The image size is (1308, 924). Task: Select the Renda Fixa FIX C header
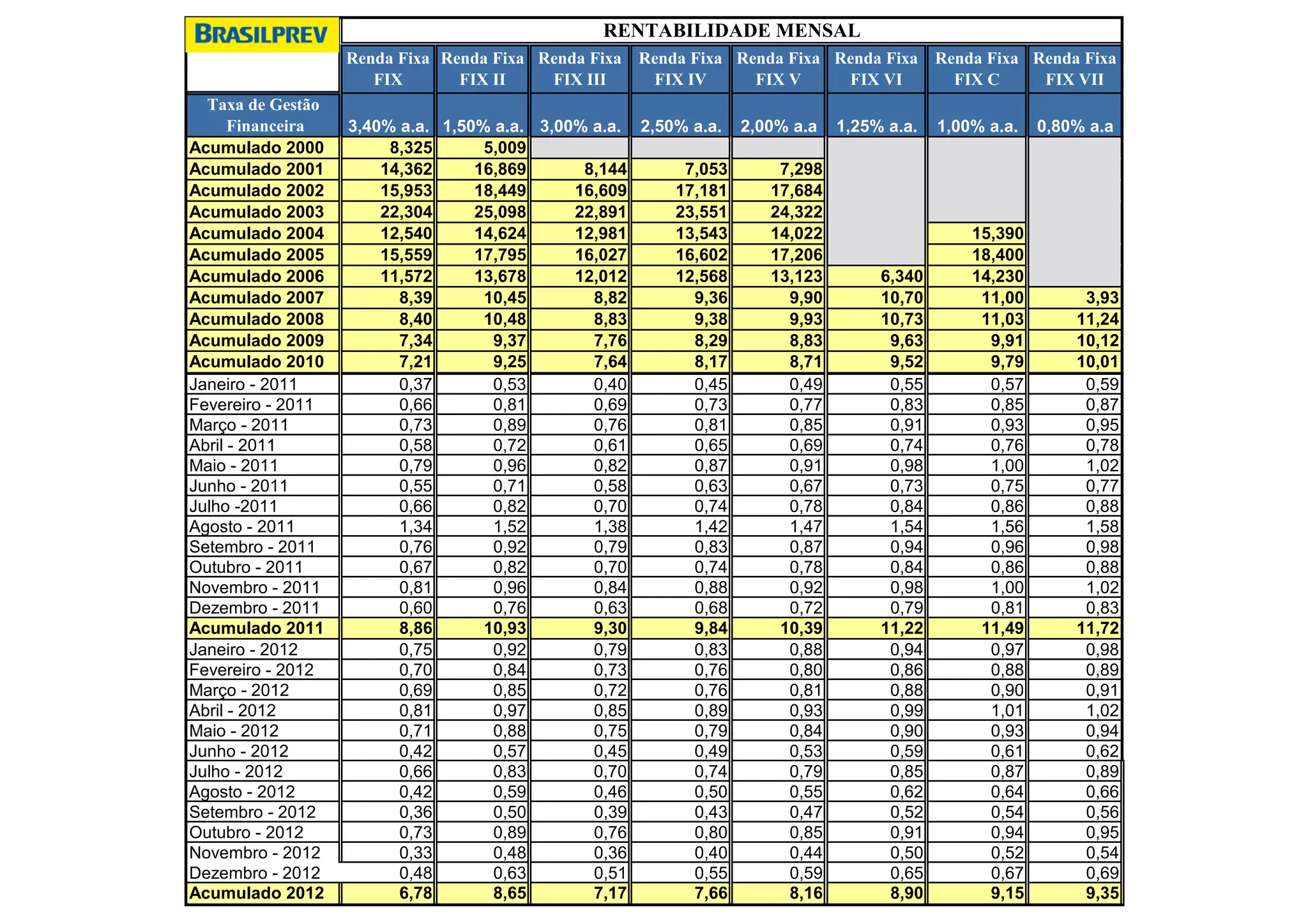(977, 69)
